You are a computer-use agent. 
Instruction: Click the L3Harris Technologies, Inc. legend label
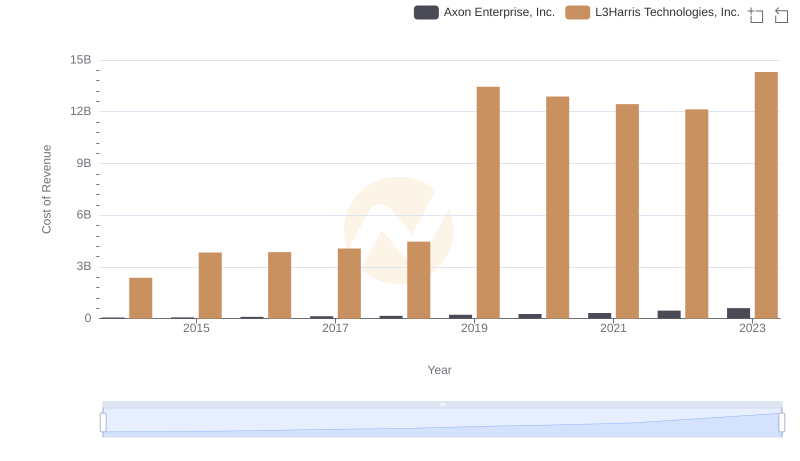[x=667, y=12]
